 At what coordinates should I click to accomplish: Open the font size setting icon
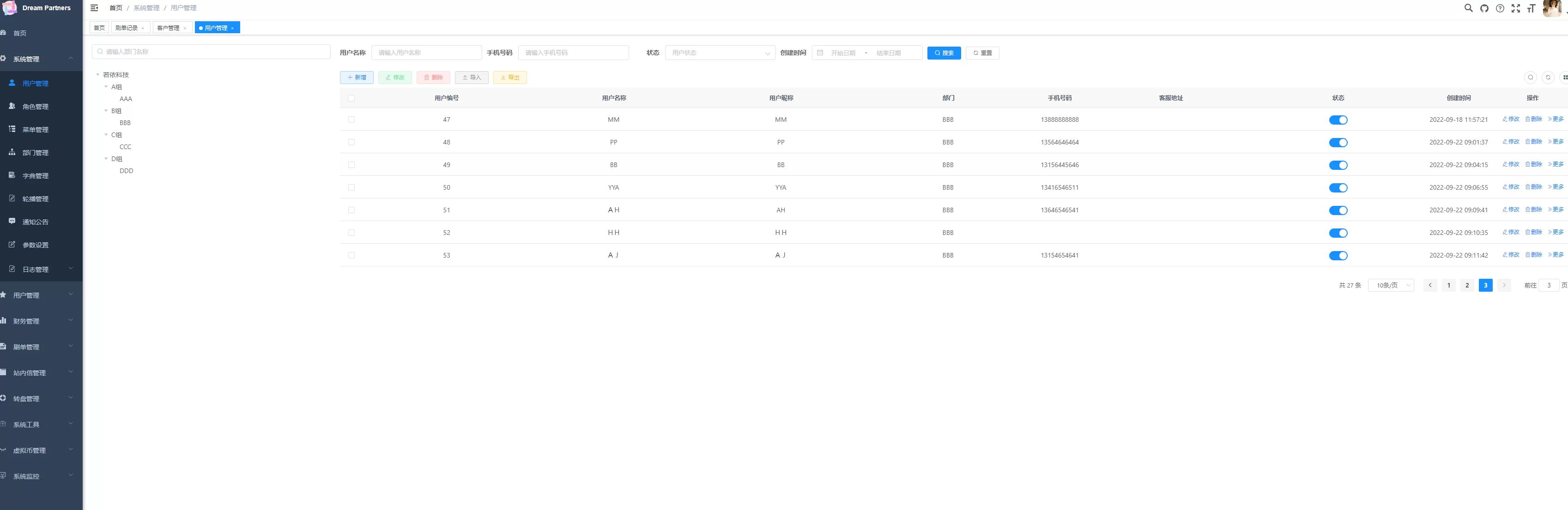pos(1531,8)
